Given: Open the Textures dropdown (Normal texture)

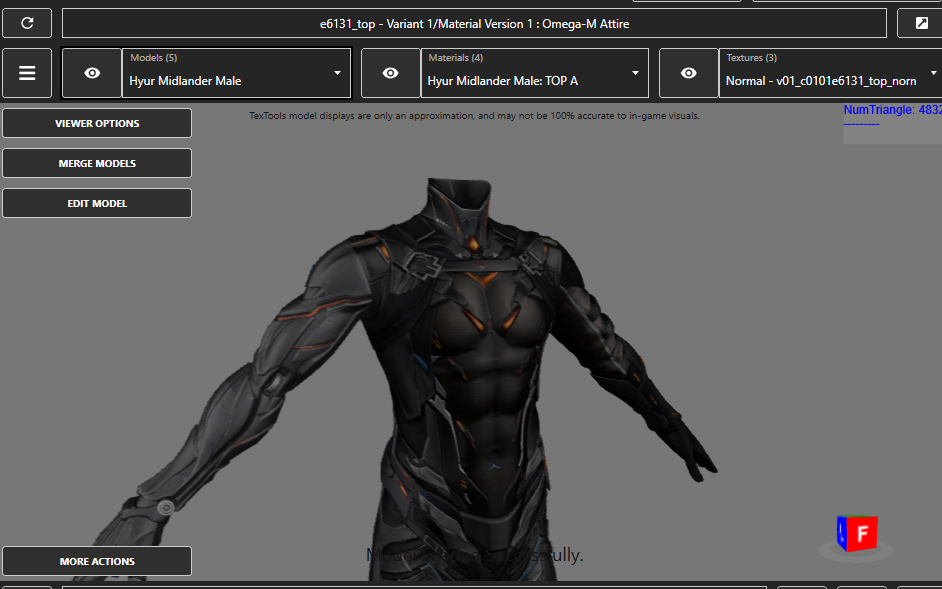Looking at the screenshot, I should (831, 73).
